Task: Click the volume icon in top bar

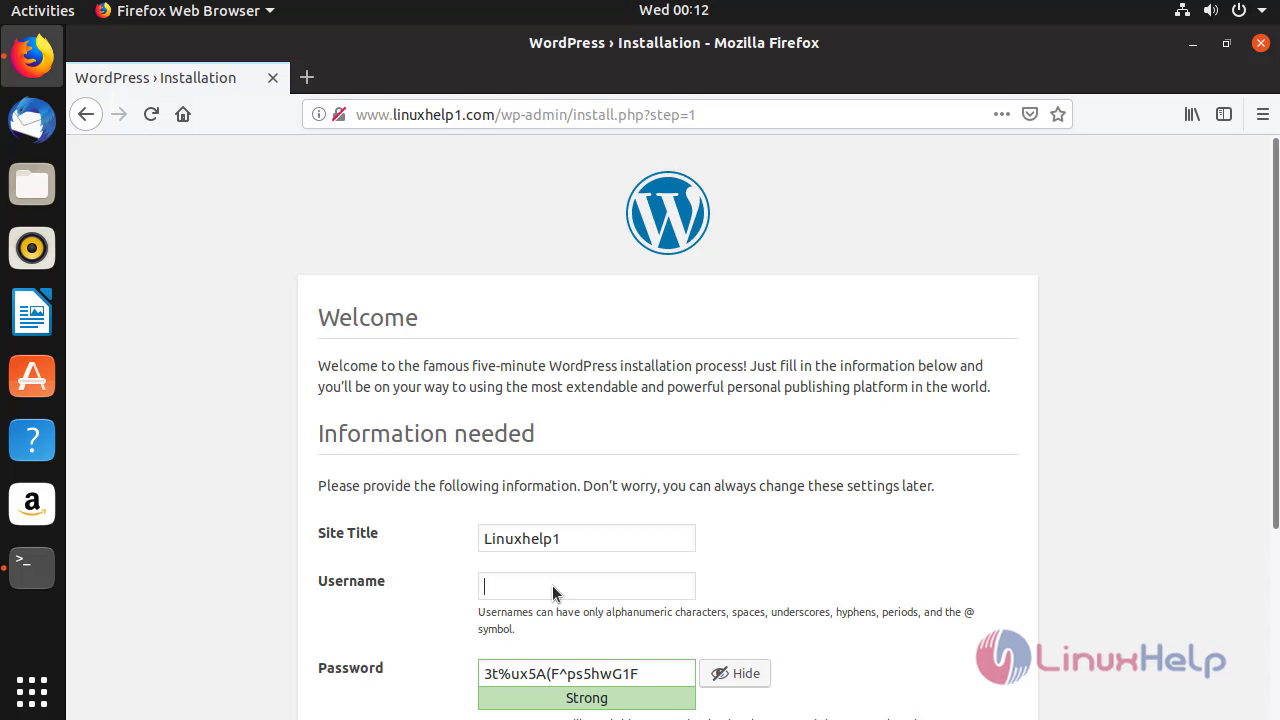Action: [1211, 10]
